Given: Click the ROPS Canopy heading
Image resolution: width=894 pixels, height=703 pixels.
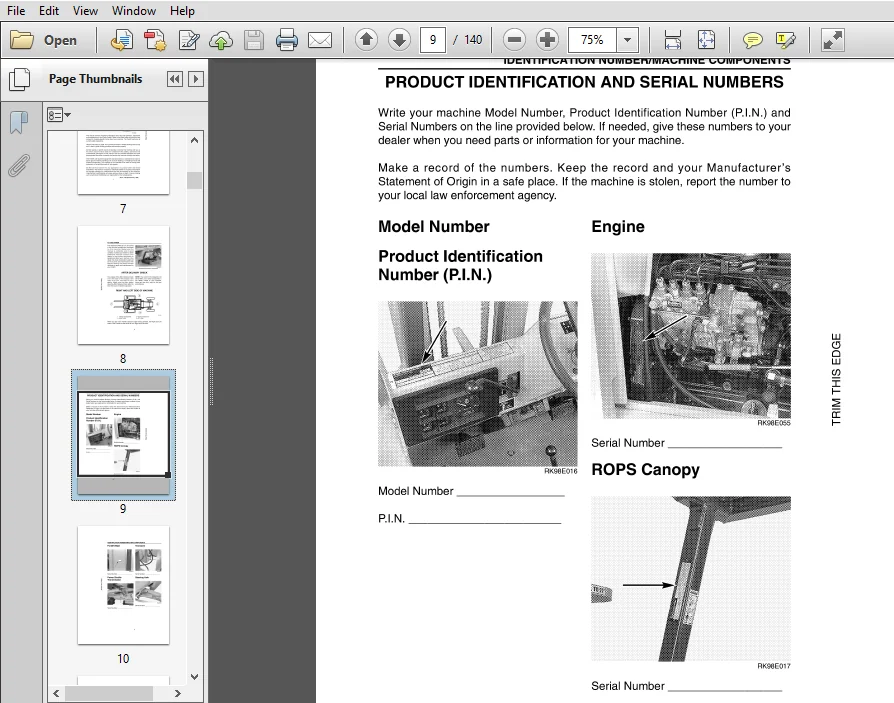Looking at the screenshot, I should tap(645, 469).
